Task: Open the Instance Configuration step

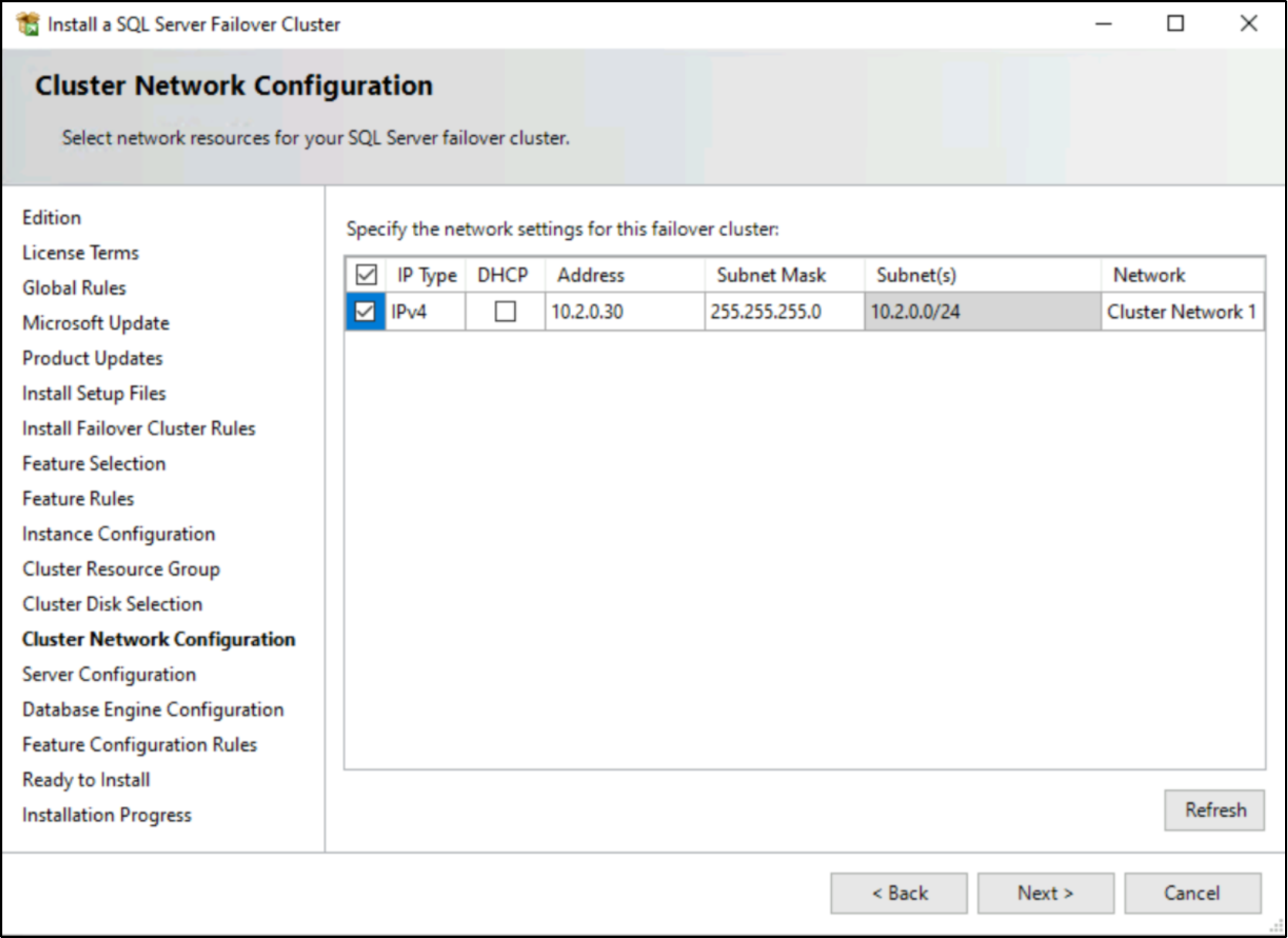Action: tap(119, 534)
